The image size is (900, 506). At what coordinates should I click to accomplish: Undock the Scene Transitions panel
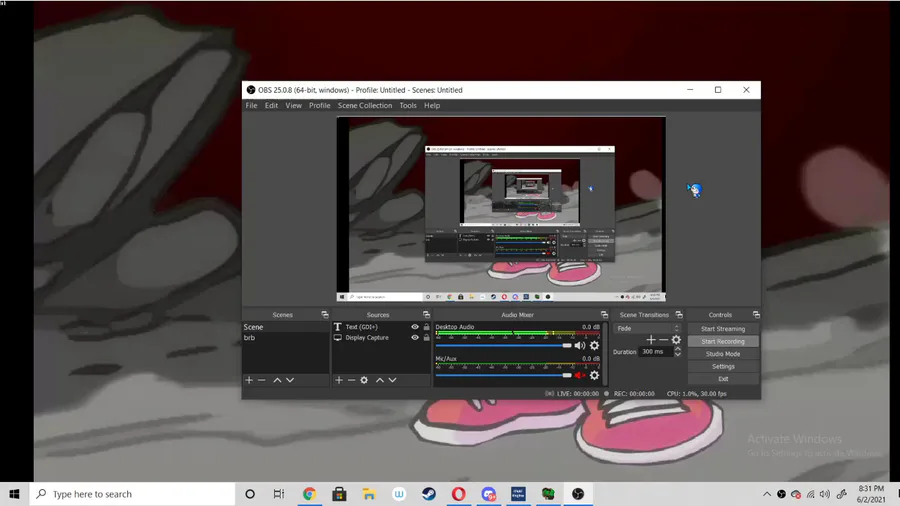tap(679, 314)
